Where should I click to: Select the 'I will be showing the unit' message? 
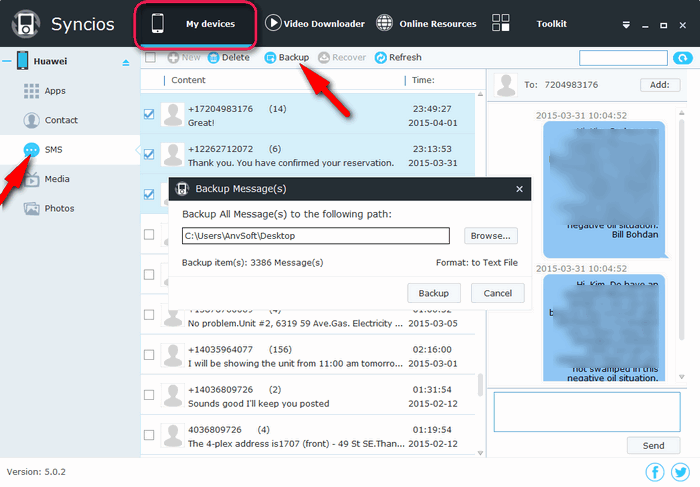tap(308, 355)
